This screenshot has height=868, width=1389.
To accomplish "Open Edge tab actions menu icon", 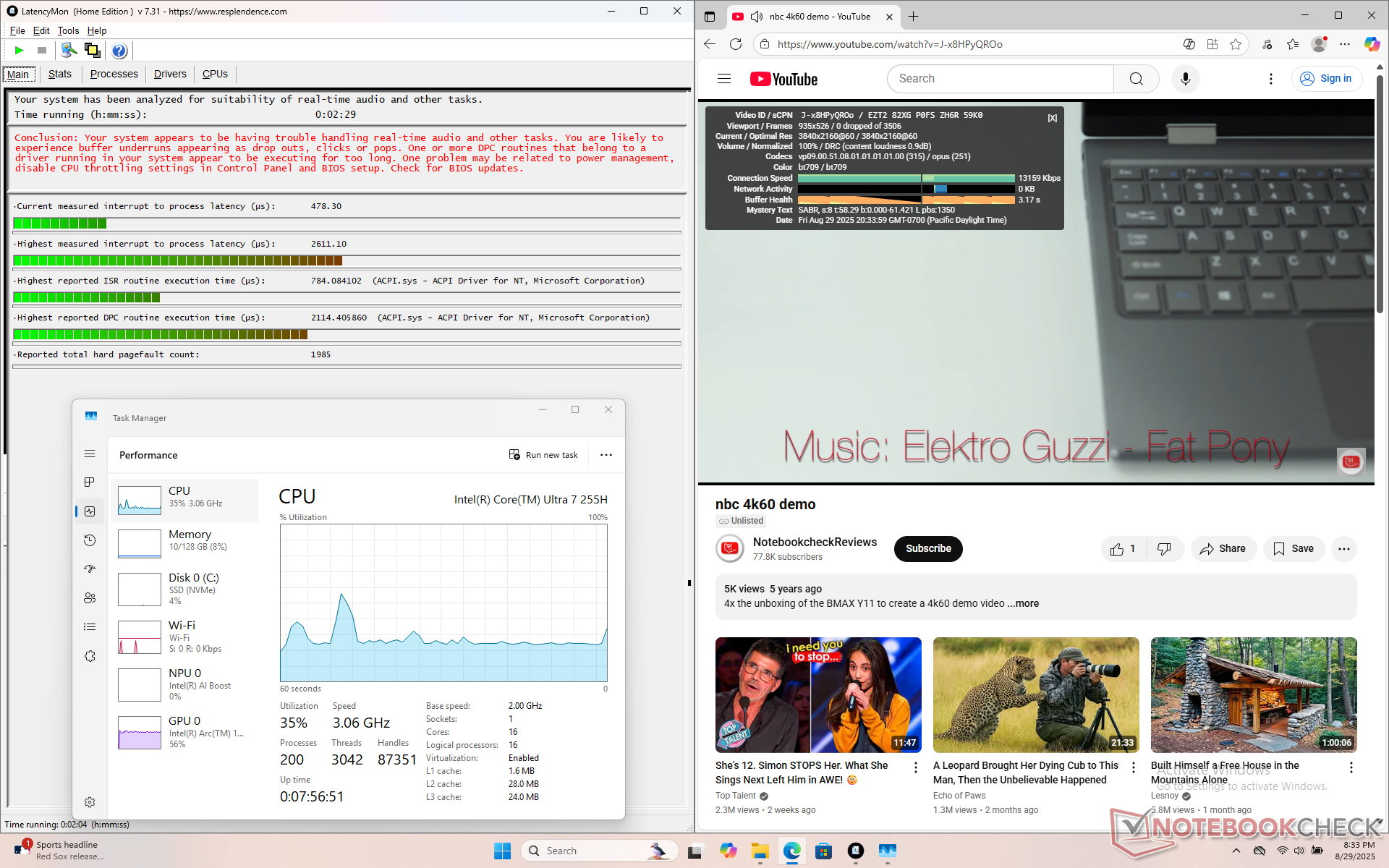I will [710, 17].
